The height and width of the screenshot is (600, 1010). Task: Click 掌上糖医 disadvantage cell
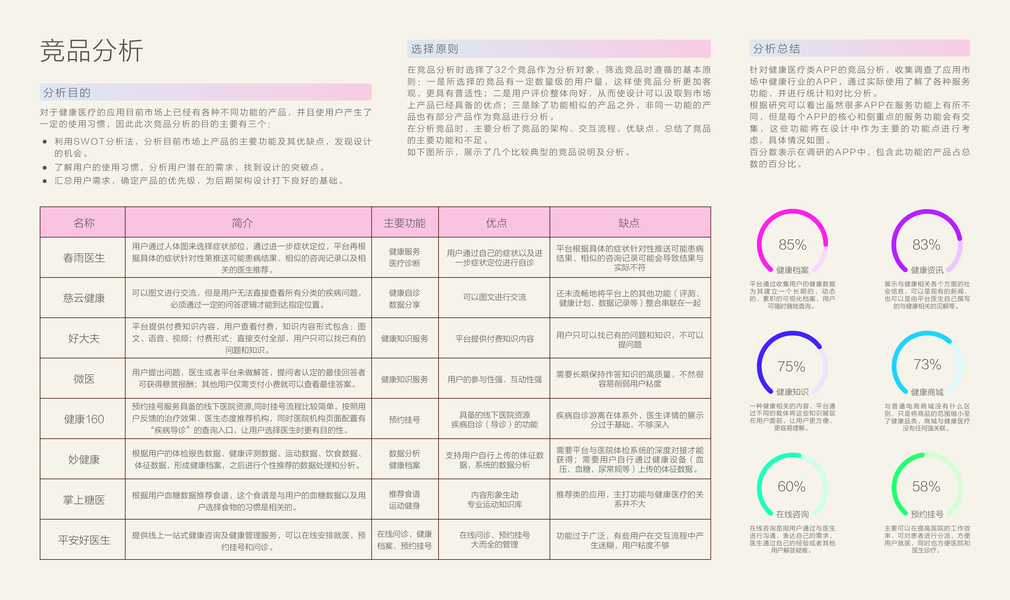[630, 499]
